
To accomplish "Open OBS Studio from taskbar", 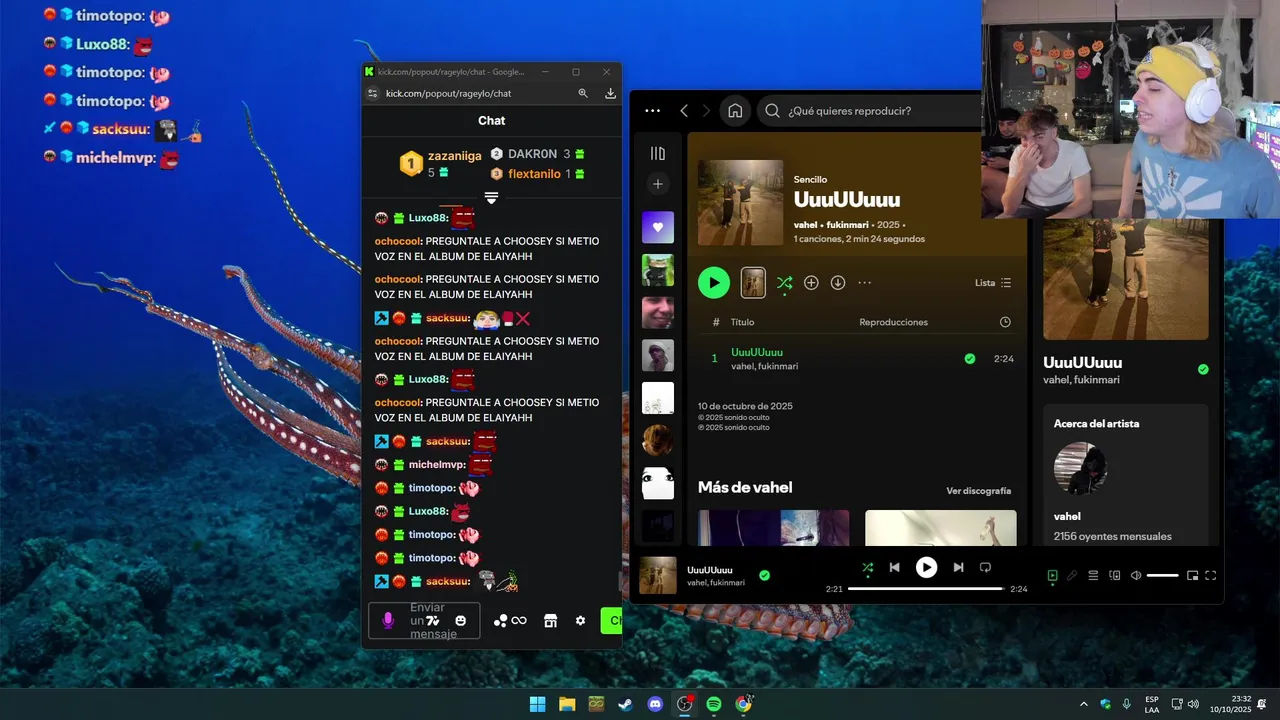I will point(684,704).
